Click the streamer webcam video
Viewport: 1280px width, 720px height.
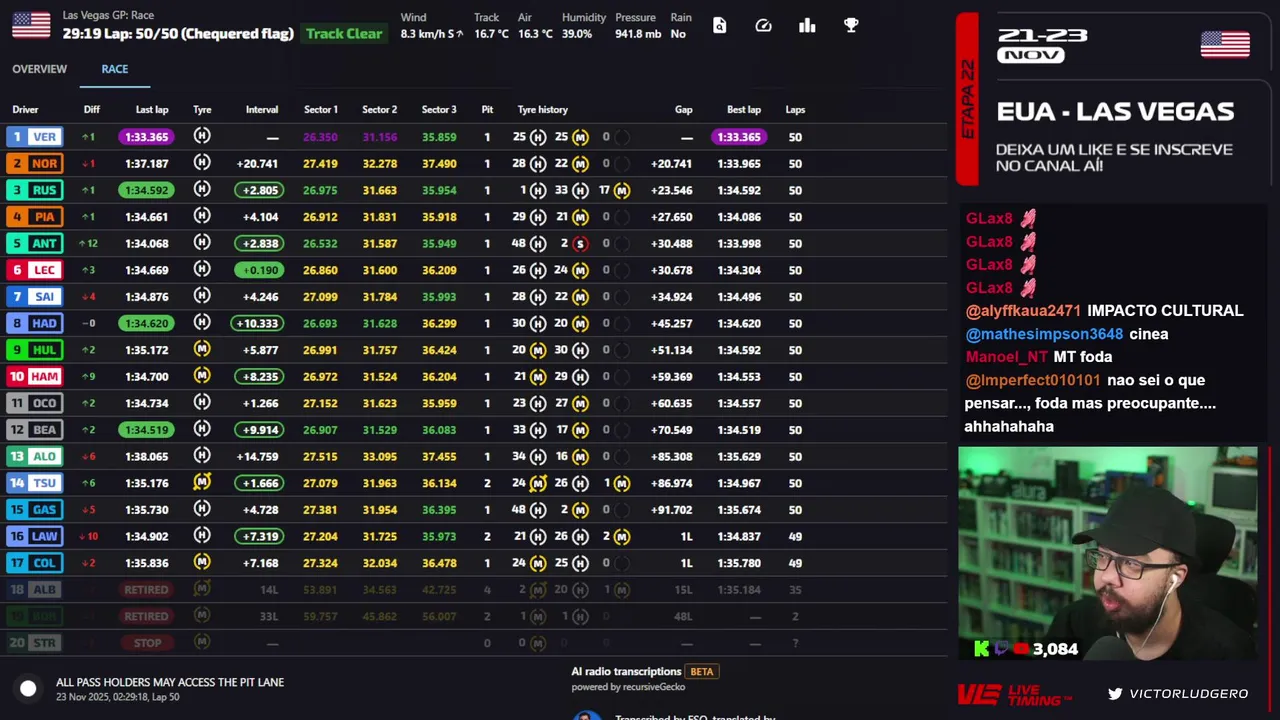[1107, 554]
